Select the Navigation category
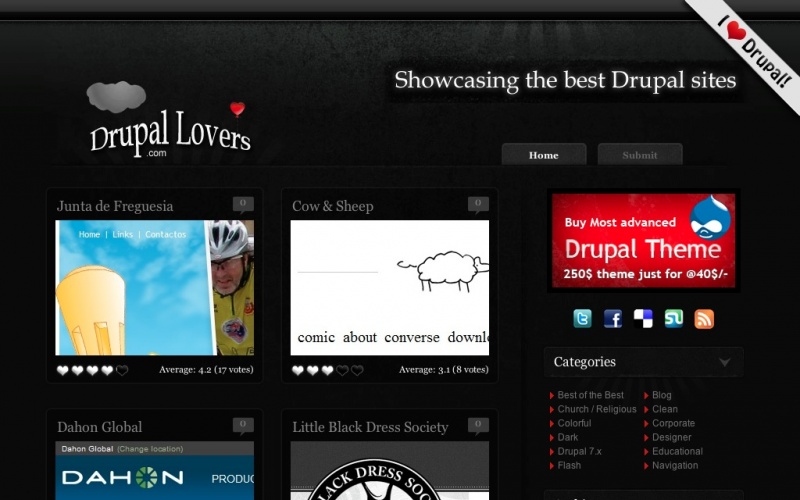 coord(674,465)
